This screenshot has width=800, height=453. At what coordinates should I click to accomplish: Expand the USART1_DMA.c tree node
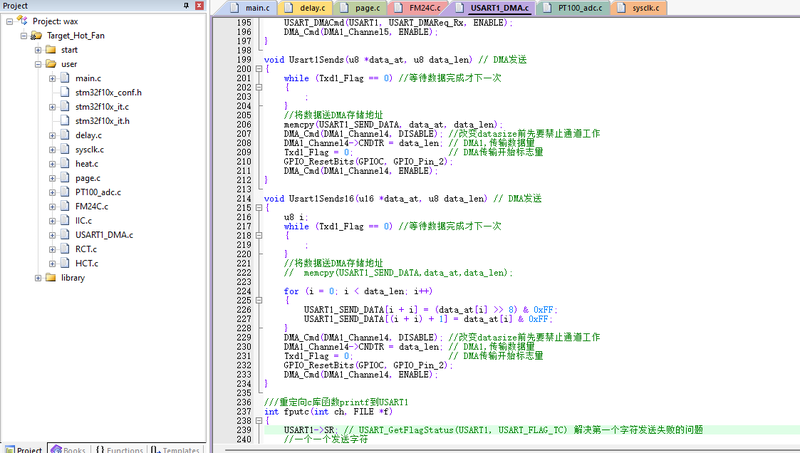pos(52,235)
